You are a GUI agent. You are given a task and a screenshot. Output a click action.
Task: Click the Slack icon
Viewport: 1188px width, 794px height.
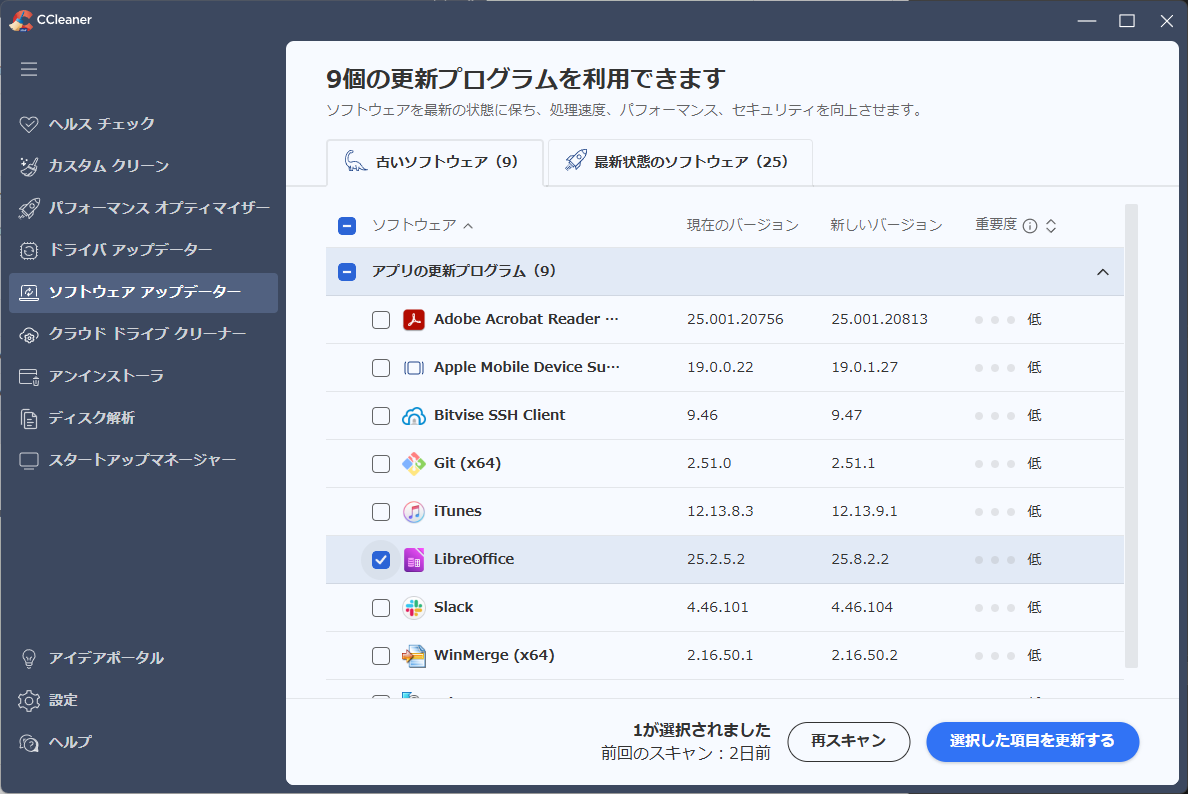click(x=413, y=608)
